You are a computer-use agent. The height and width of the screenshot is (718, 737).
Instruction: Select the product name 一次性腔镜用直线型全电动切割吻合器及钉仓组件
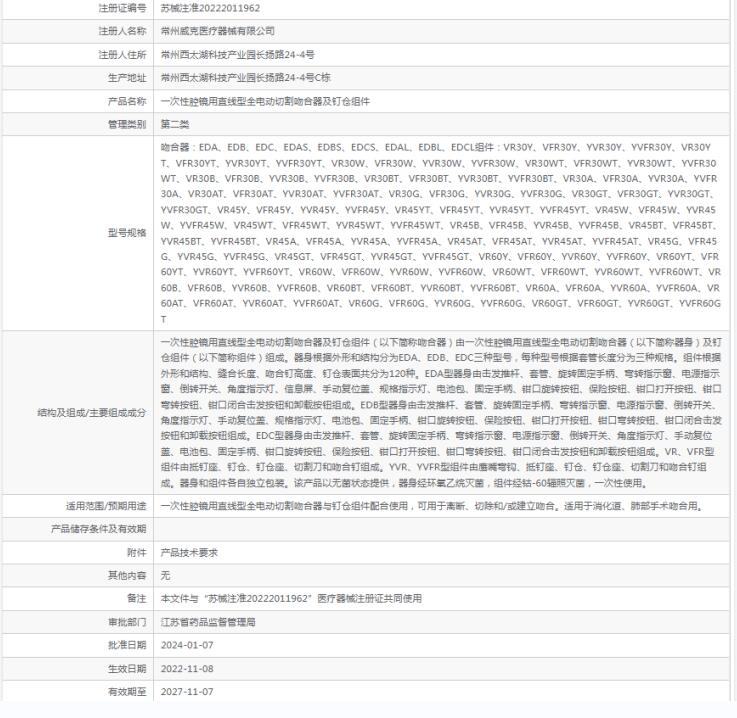click(265, 101)
